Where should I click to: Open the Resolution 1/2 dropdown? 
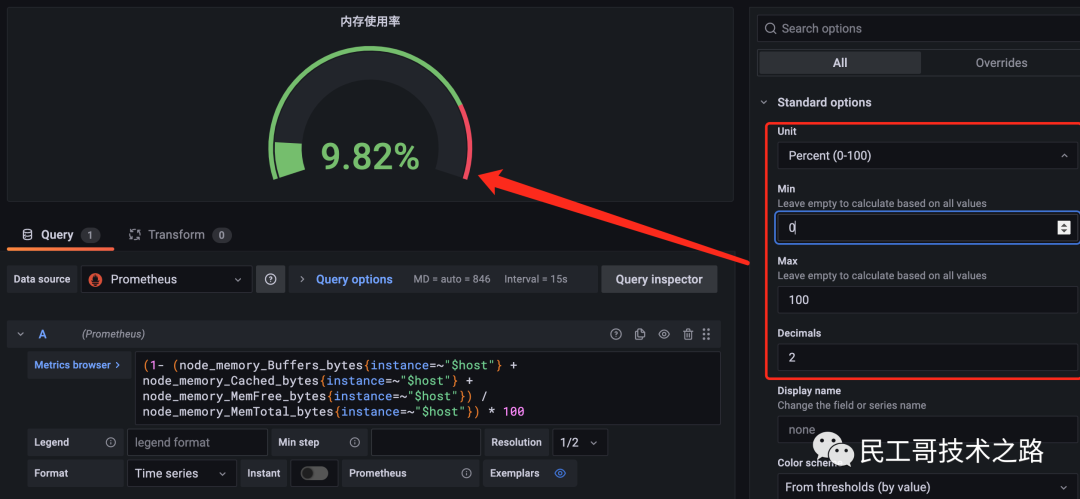point(580,442)
